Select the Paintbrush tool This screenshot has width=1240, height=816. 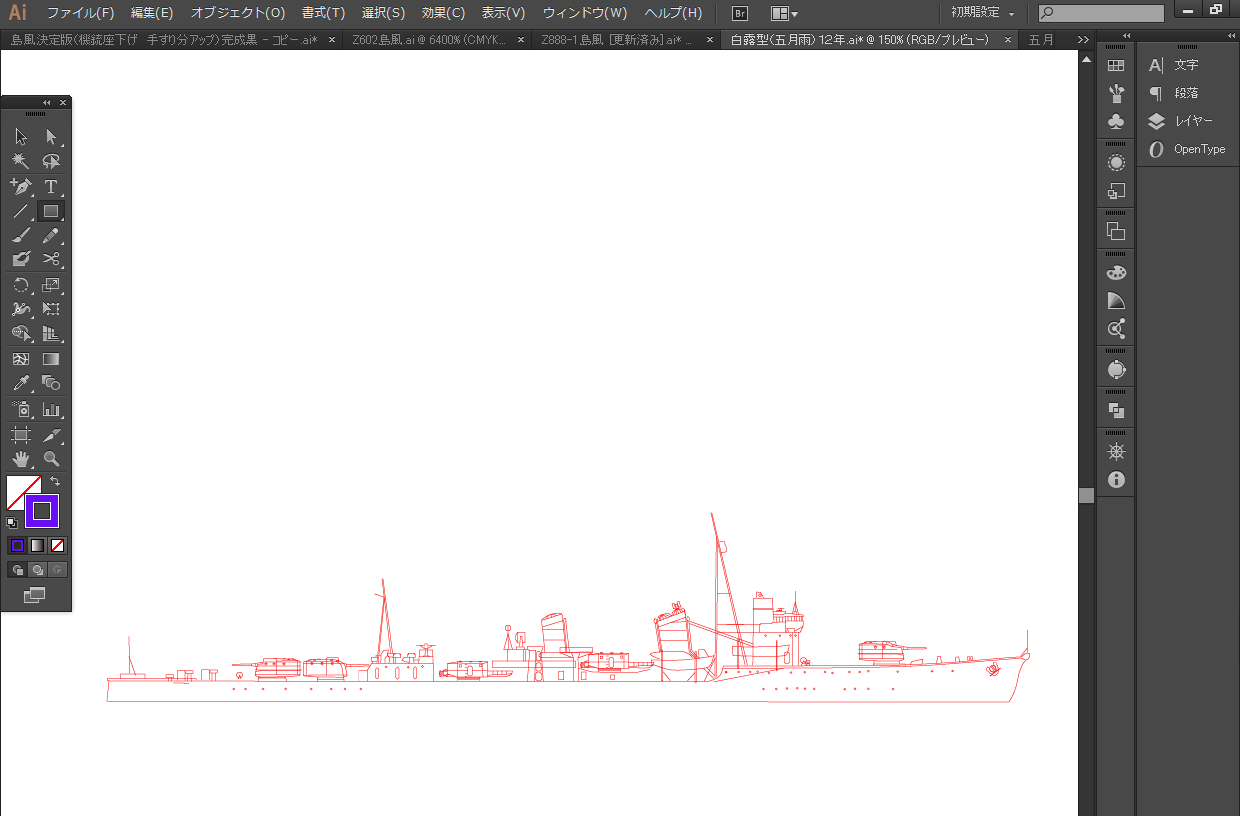[21, 235]
